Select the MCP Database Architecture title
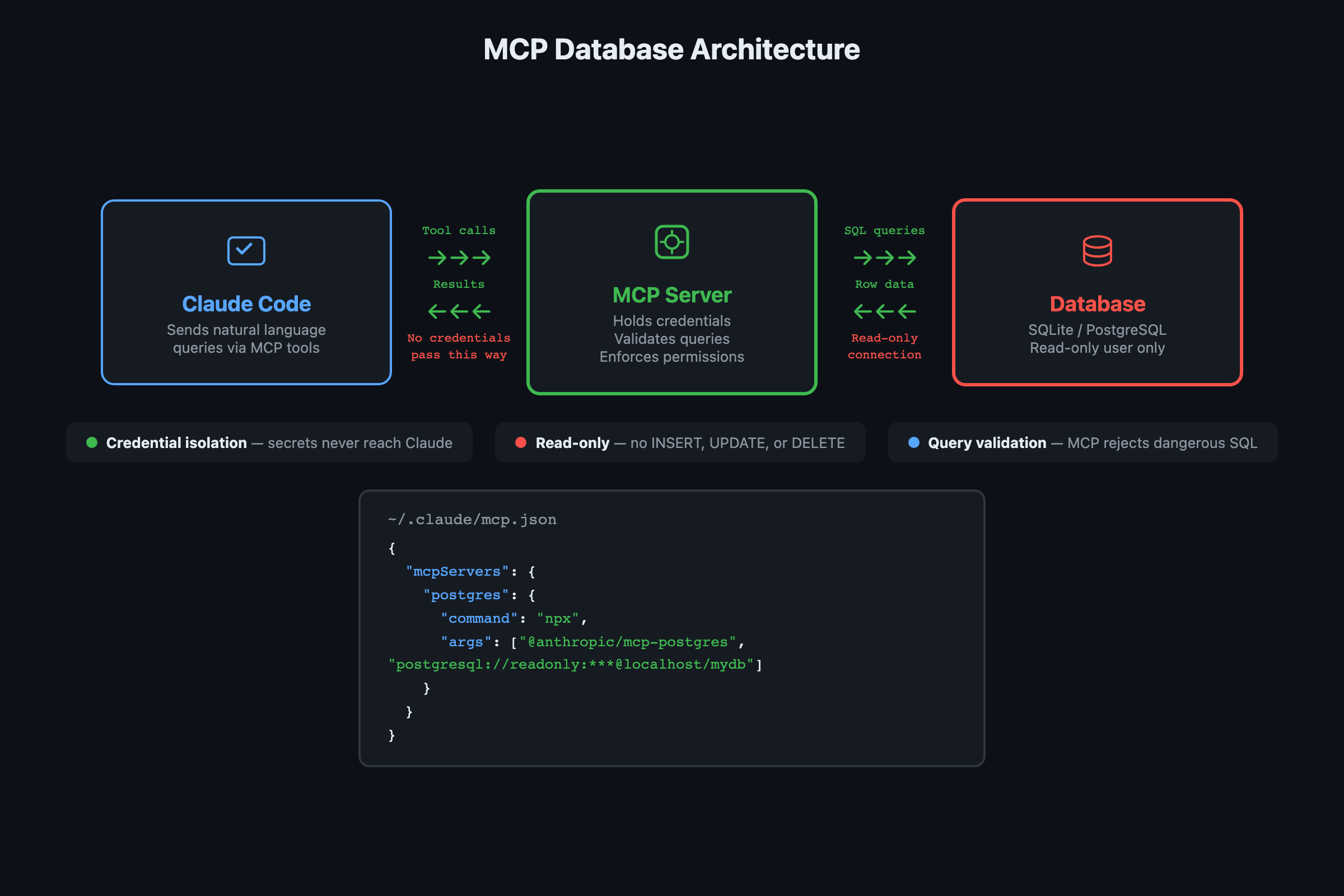 click(671, 50)
